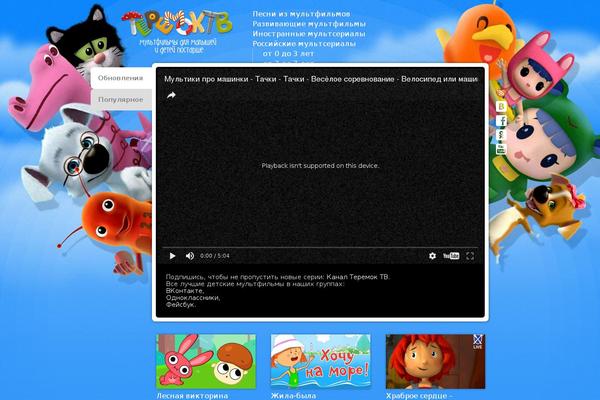Viewport: 600px width, 400px height.
Task: Open the Facebook social icon
Action: (x=501, y=121)
